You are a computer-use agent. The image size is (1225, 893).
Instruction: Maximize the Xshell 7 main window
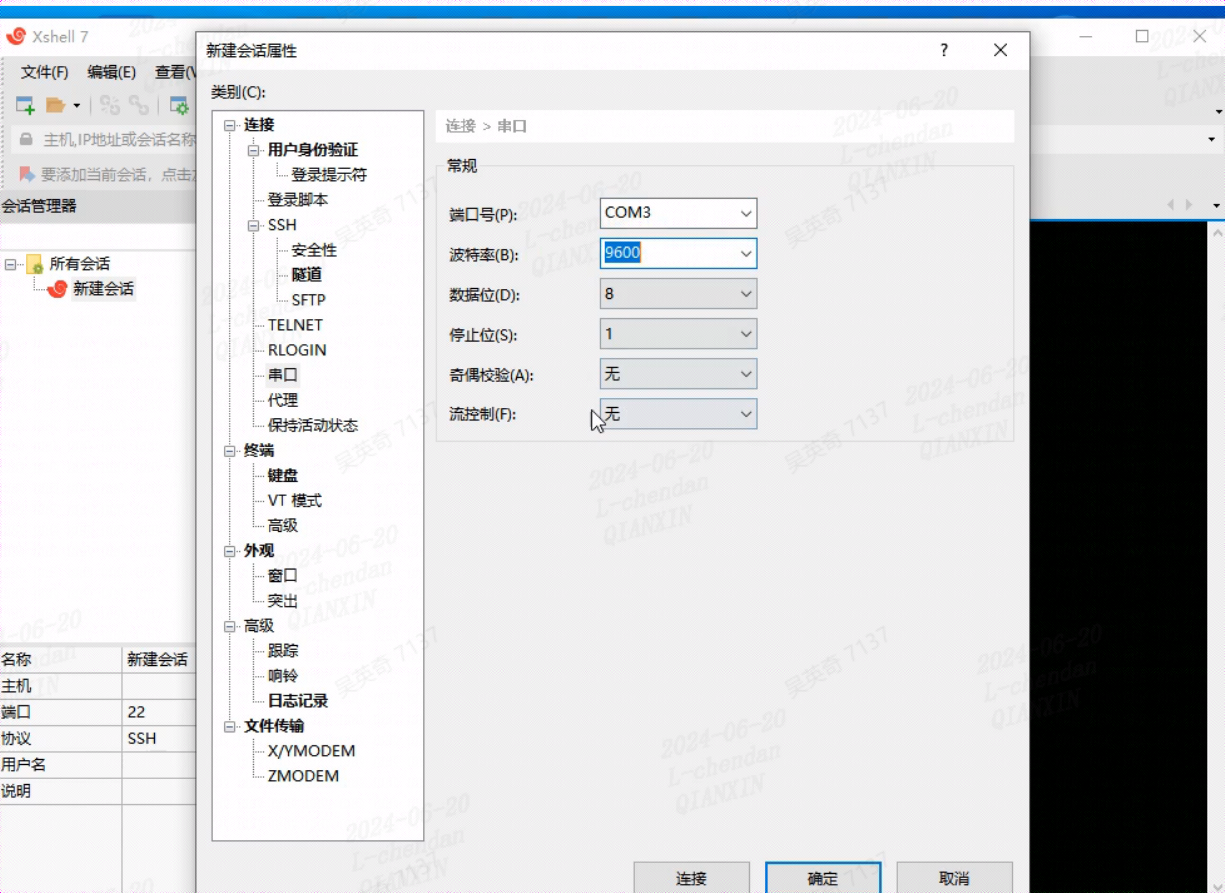pos(1142,36)
